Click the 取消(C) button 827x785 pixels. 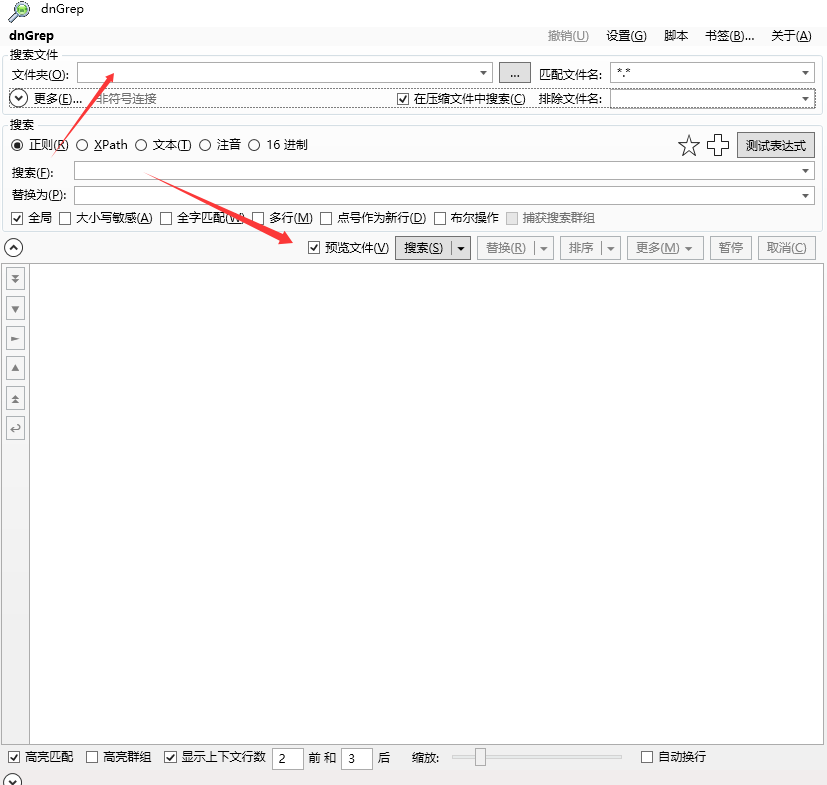coord(786,248)
